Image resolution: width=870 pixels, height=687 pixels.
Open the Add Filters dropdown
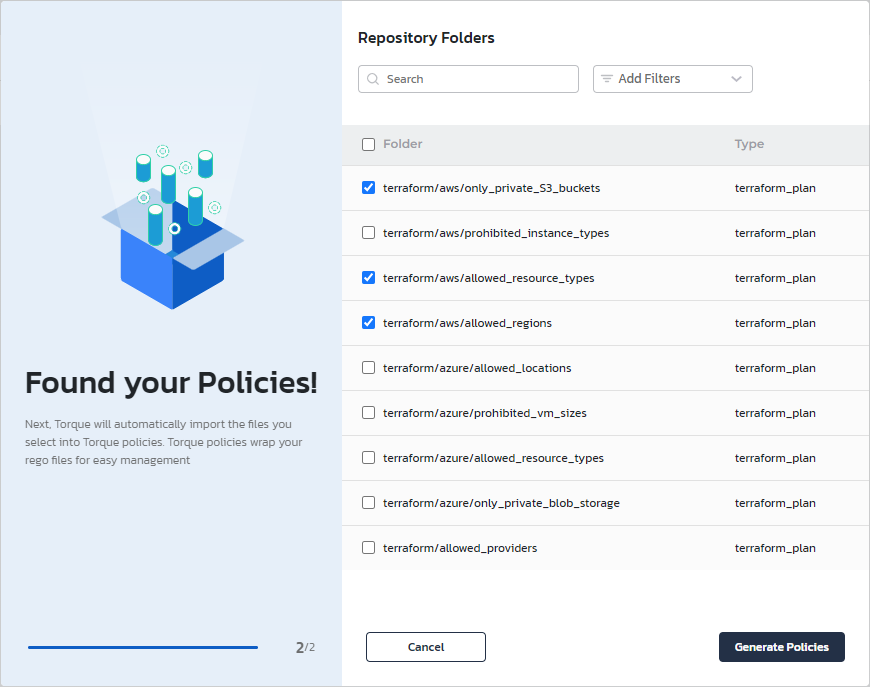[672, 79]
